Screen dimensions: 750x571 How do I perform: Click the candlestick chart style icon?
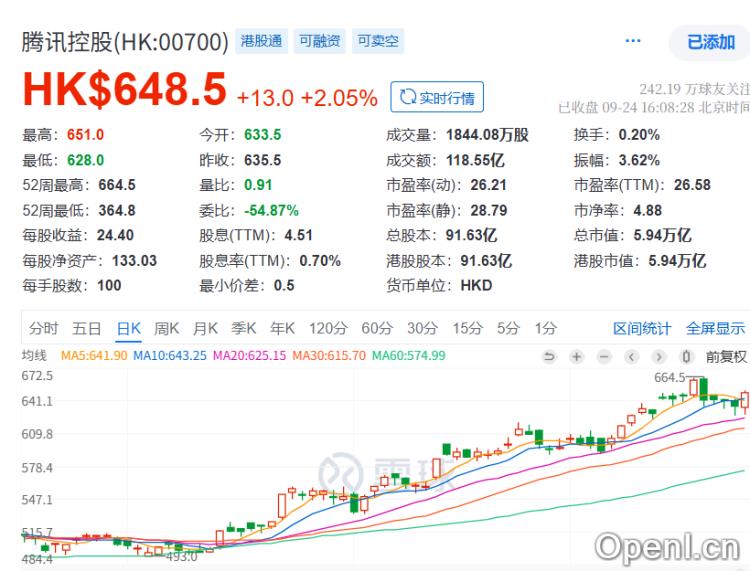[x=686, y=357]
